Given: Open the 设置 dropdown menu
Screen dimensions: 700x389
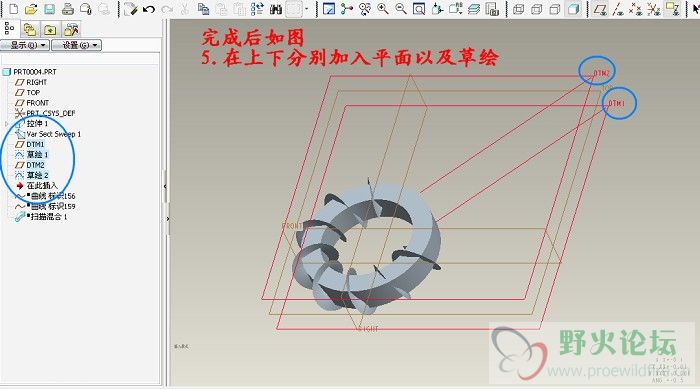Looking at the screenshot, I should [77, 45].
